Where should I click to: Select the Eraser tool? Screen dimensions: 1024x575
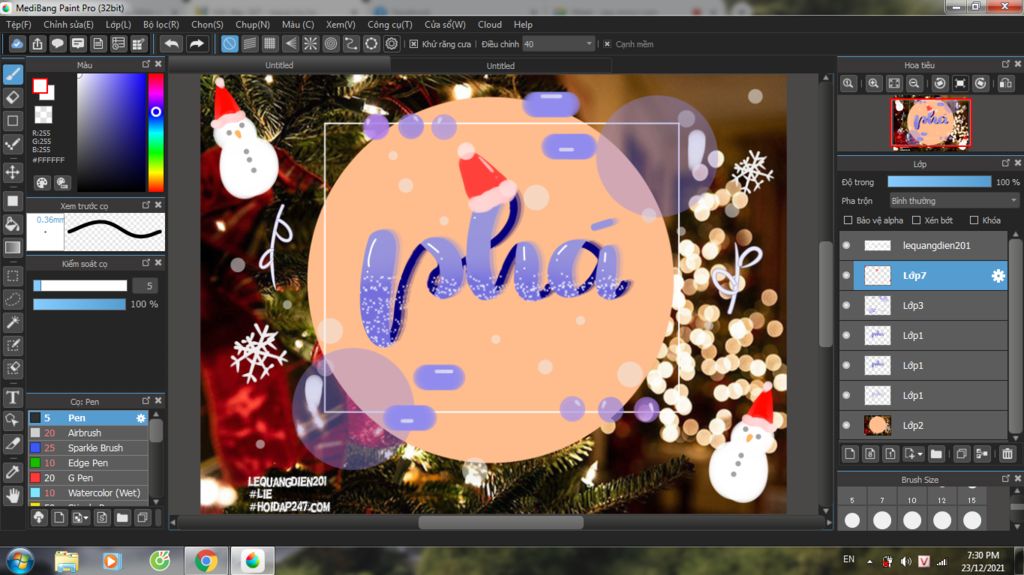tap(13, 97)
